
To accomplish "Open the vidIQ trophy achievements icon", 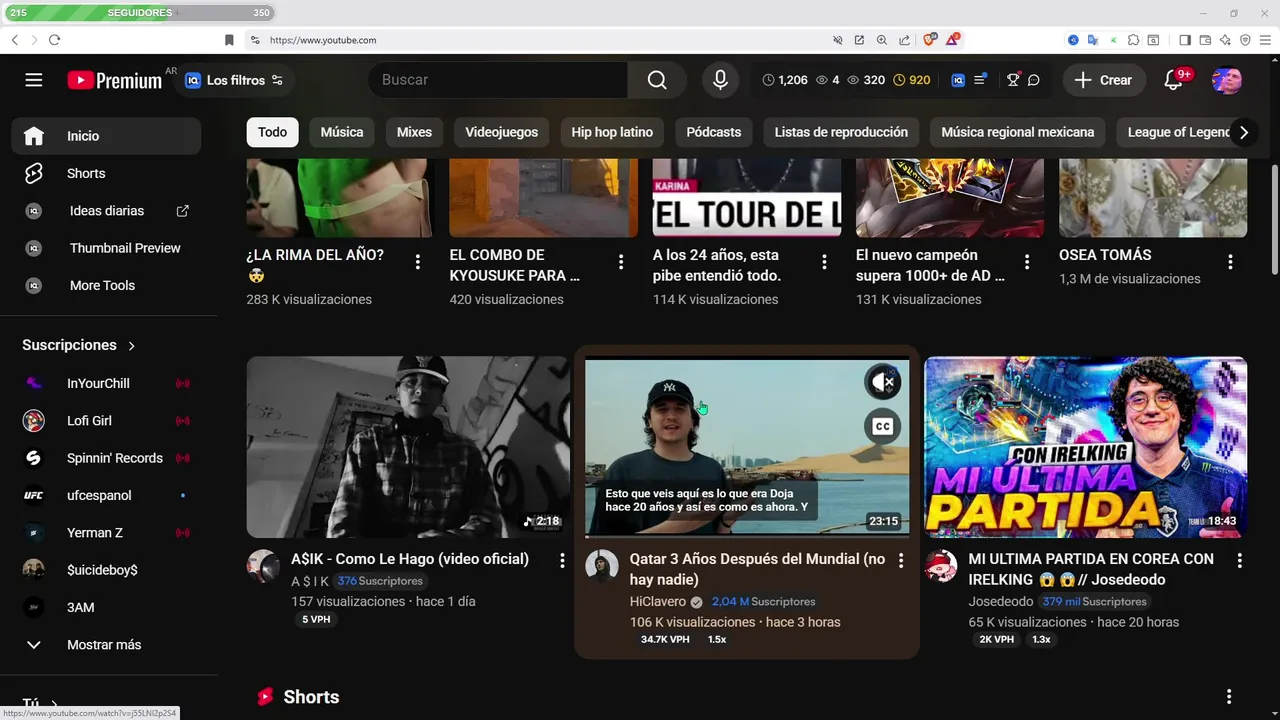I will click(1012, 80).
